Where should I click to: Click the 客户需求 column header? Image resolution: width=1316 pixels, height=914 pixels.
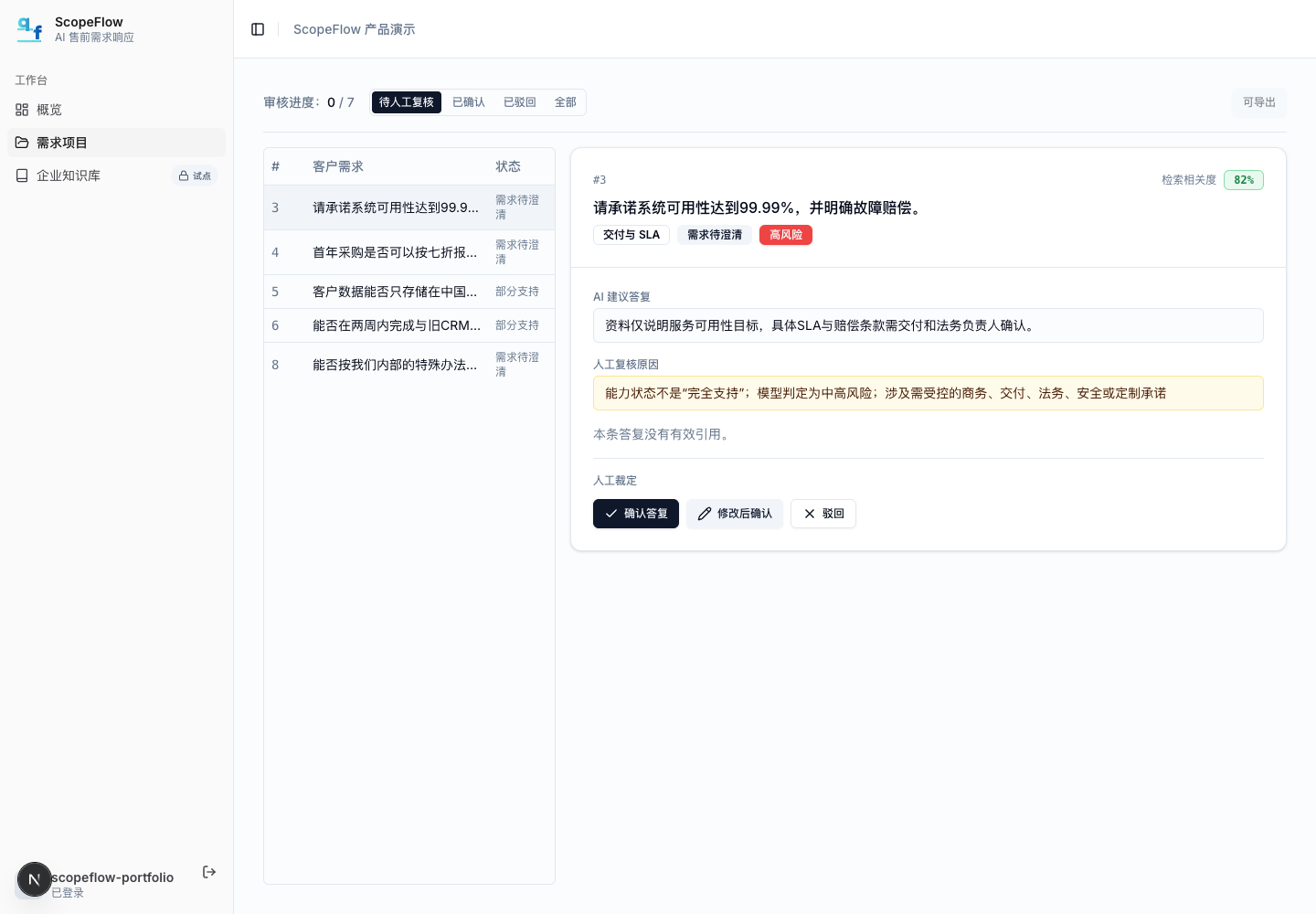coord(338,166)
